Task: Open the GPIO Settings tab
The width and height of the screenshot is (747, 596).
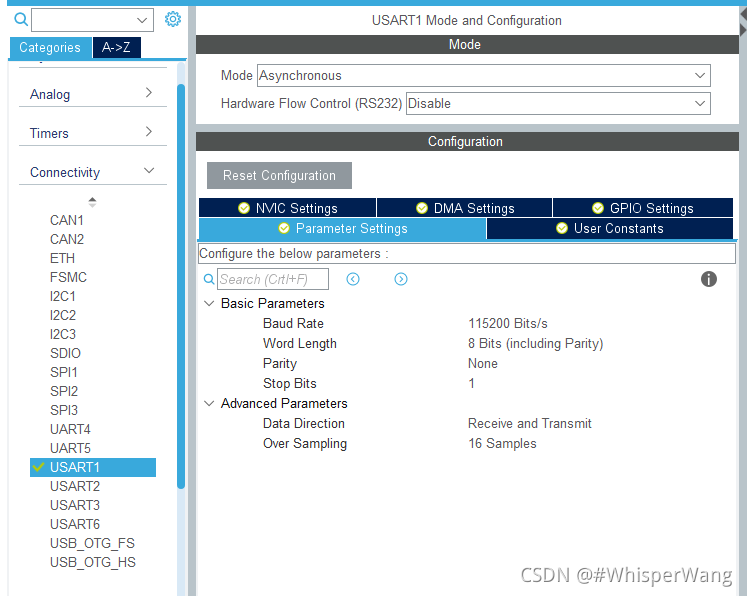Action: 643,208
